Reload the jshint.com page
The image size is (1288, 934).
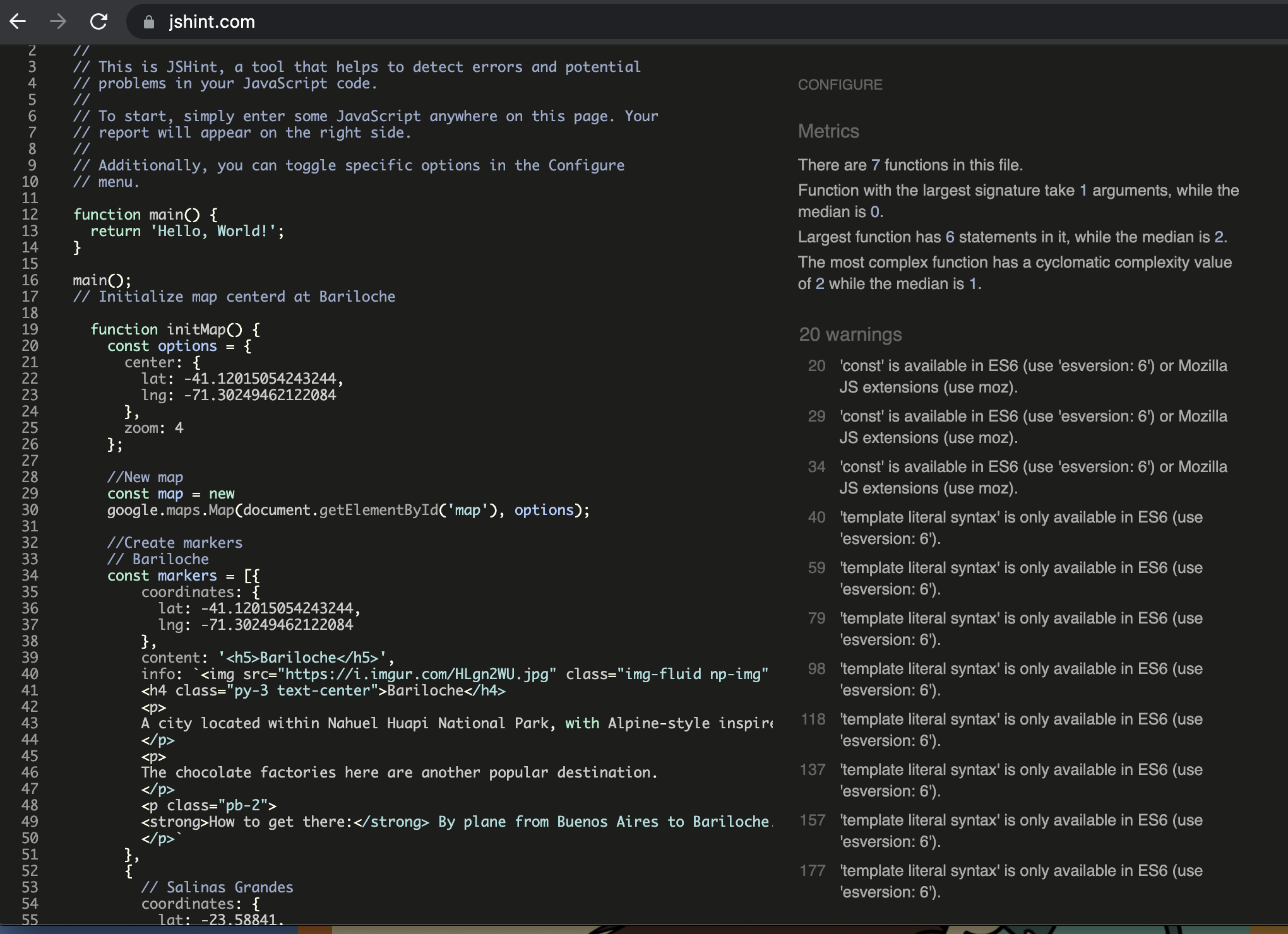tap(98, 21)
